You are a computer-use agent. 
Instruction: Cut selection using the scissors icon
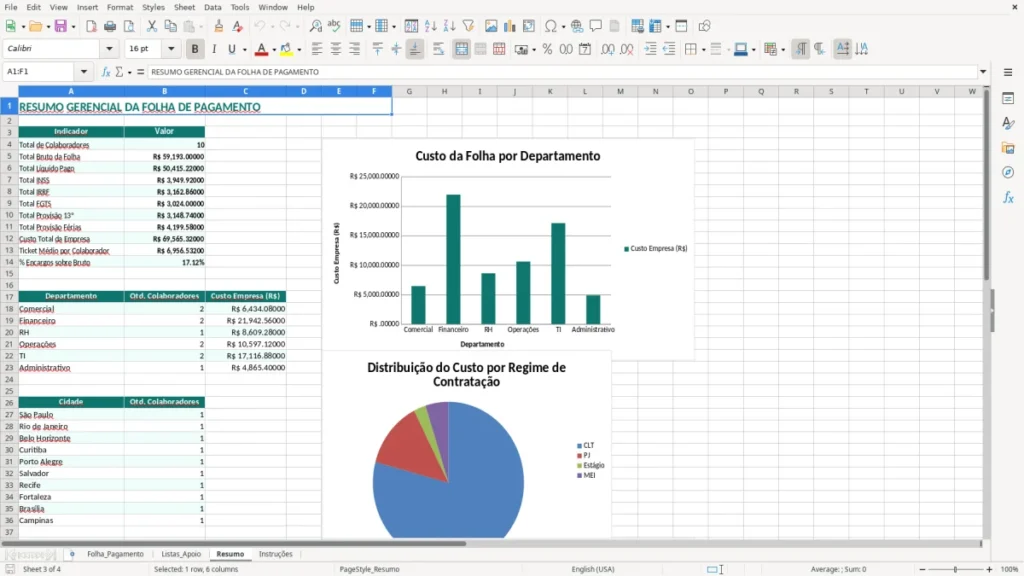point(152,26)
